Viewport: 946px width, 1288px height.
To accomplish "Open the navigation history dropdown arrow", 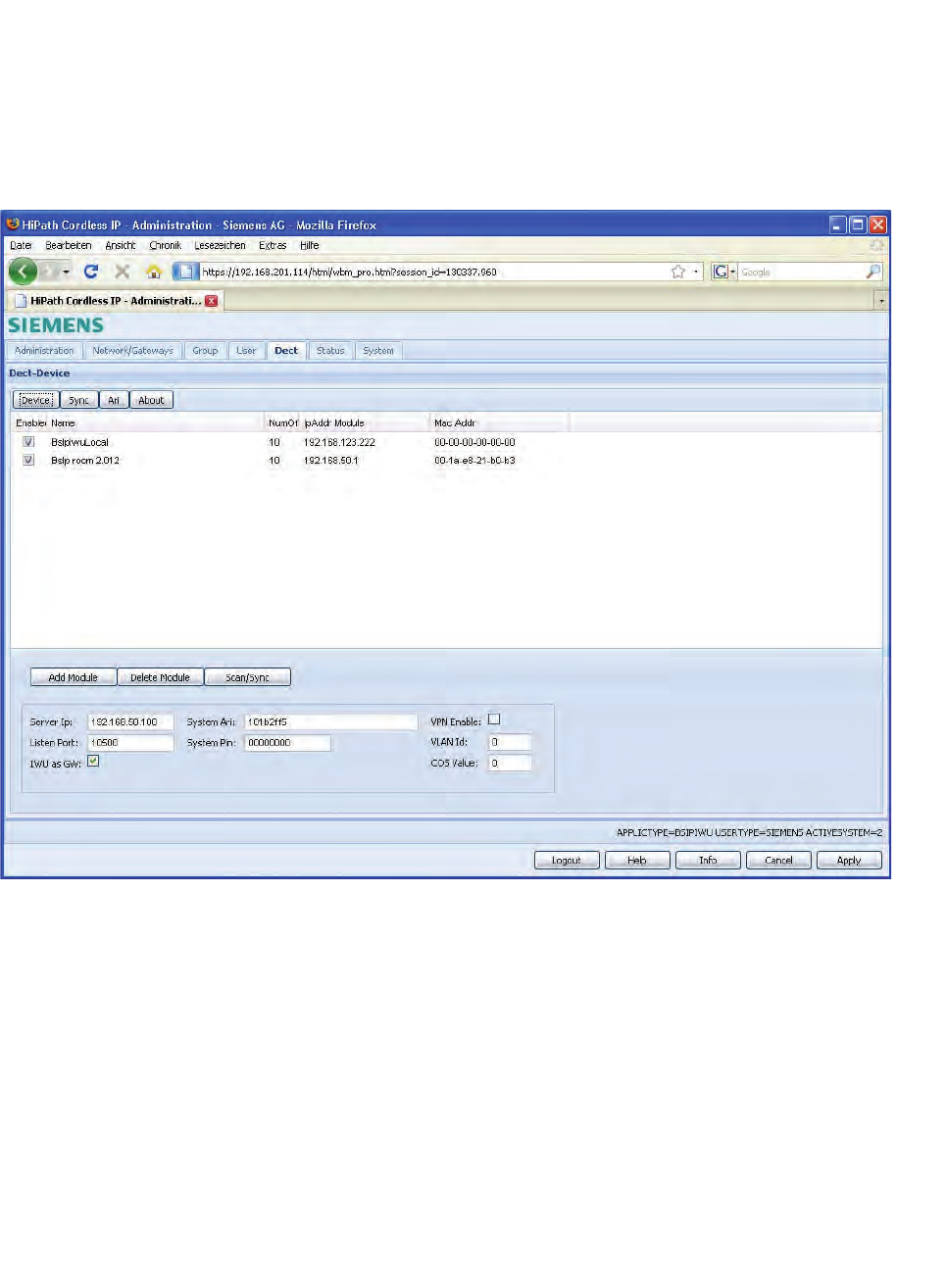I will tap(66, 272).
